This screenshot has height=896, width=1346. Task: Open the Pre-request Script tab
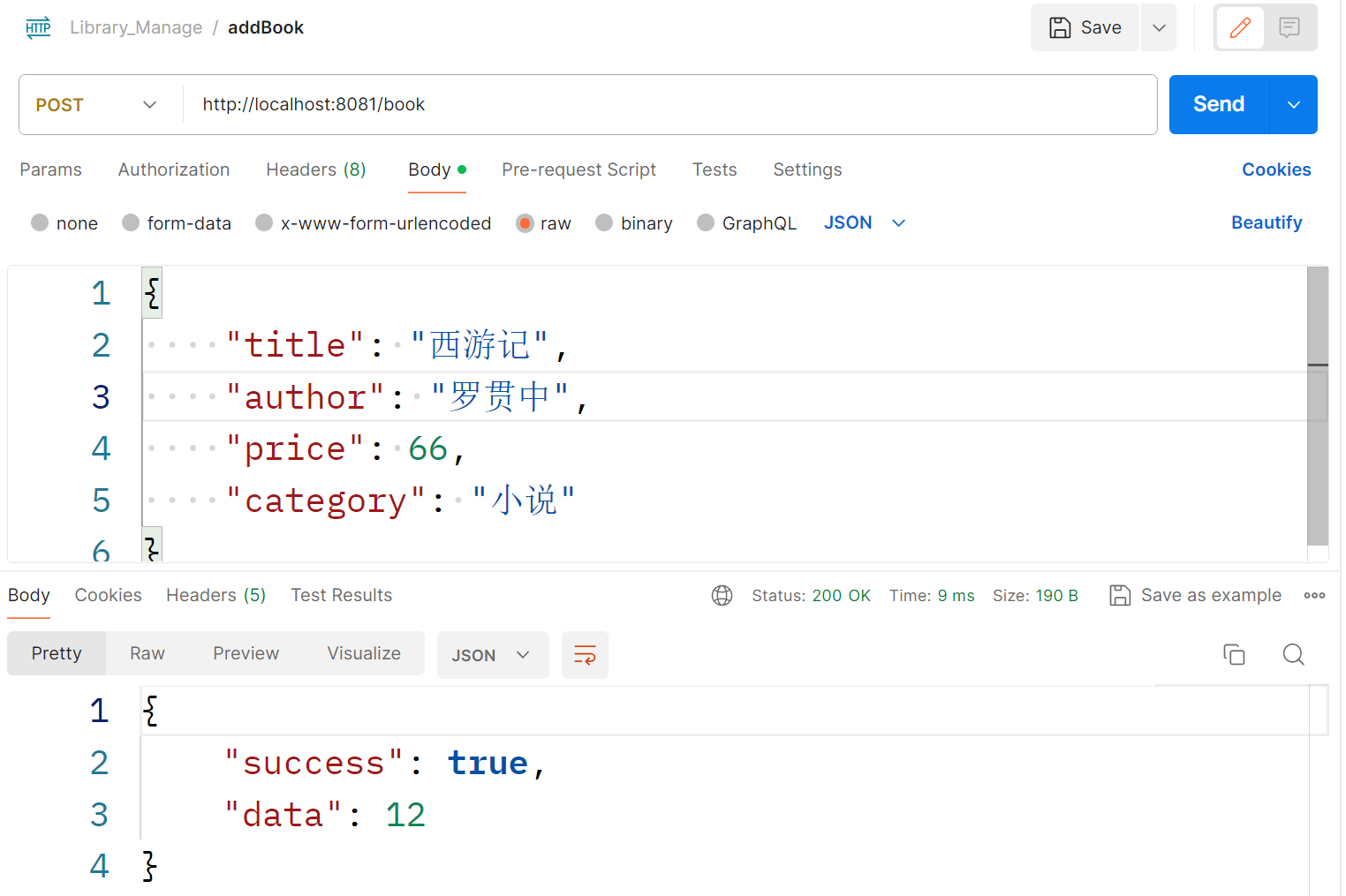pyautogui.click(x=578, y=169)
